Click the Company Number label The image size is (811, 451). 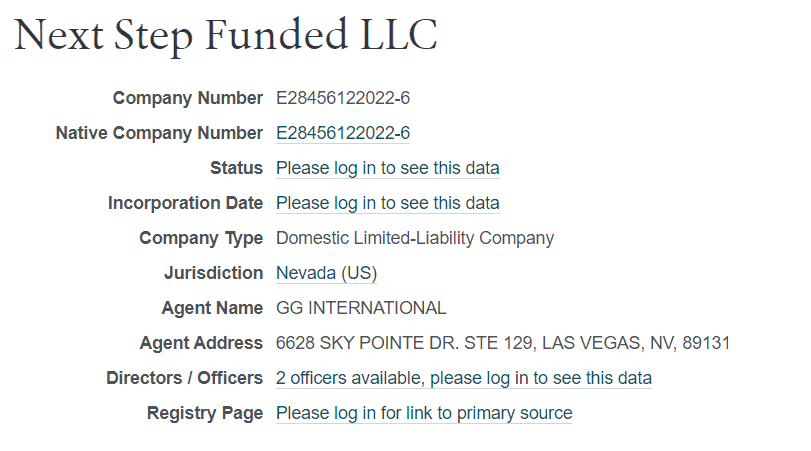click(187, 98)
